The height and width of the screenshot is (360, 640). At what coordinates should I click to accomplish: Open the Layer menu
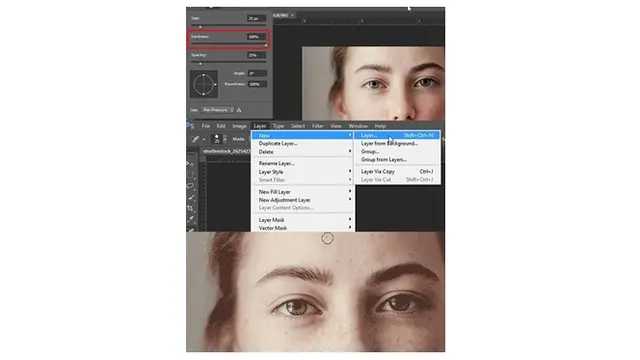click(x=260, y=126)
